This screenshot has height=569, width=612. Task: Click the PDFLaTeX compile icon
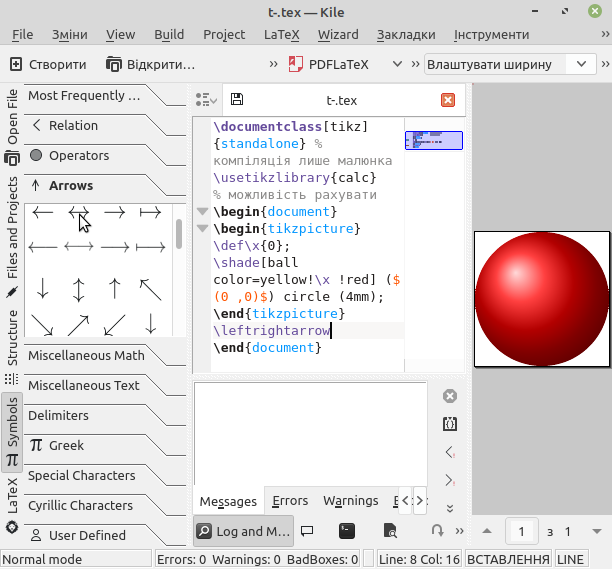point(295,64)
